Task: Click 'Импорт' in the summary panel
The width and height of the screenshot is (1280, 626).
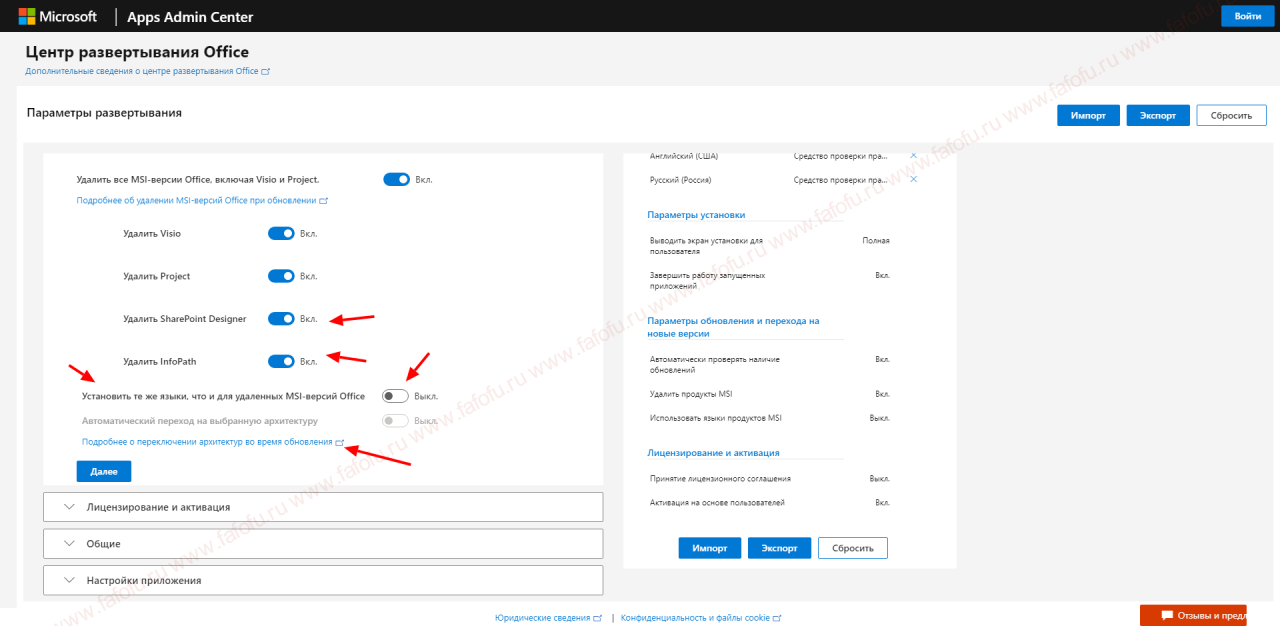Action: 710,548
